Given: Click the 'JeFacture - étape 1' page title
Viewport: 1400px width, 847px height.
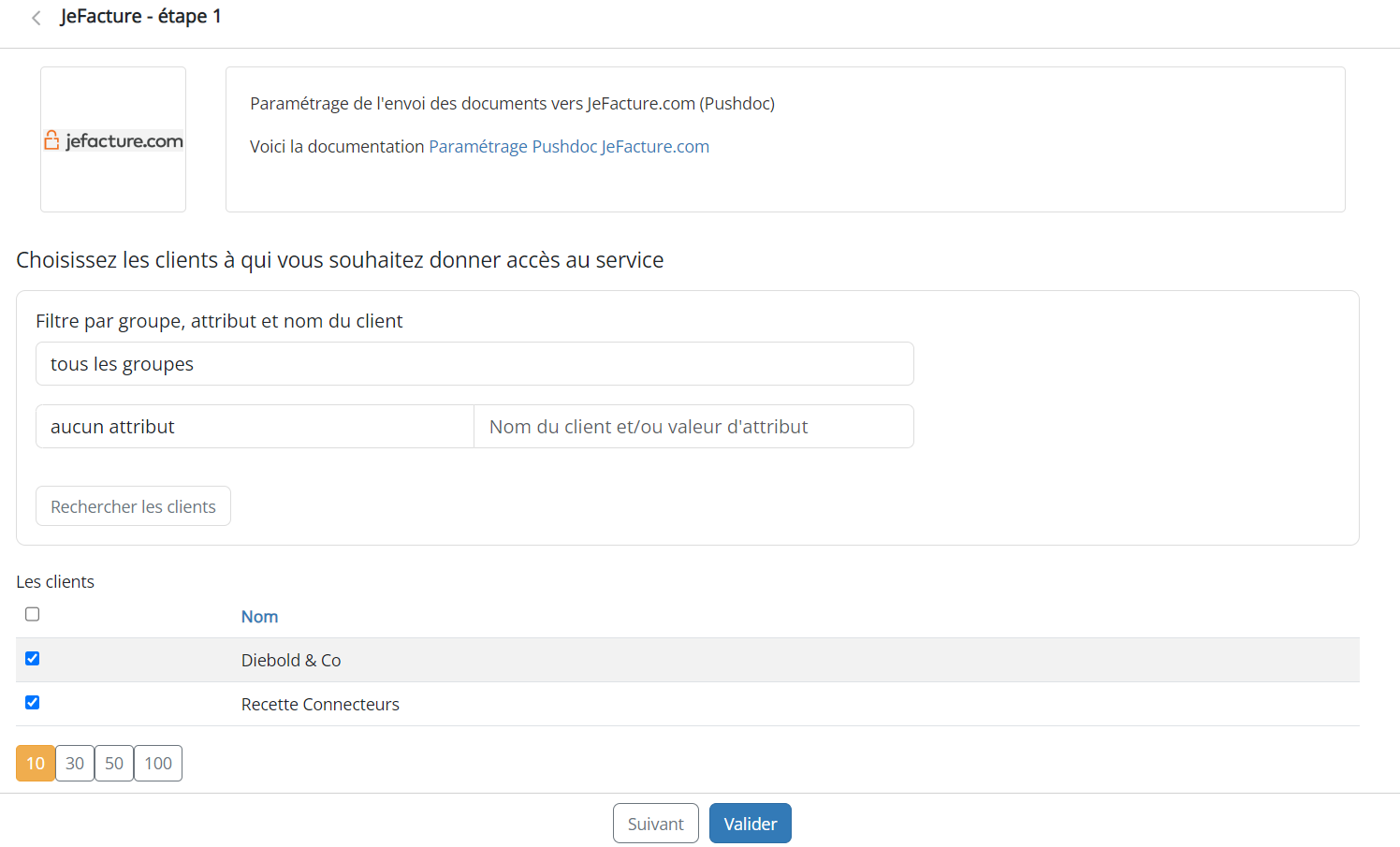Looking at the screenshot, I should pyautogui.click(x=140, y=17).
